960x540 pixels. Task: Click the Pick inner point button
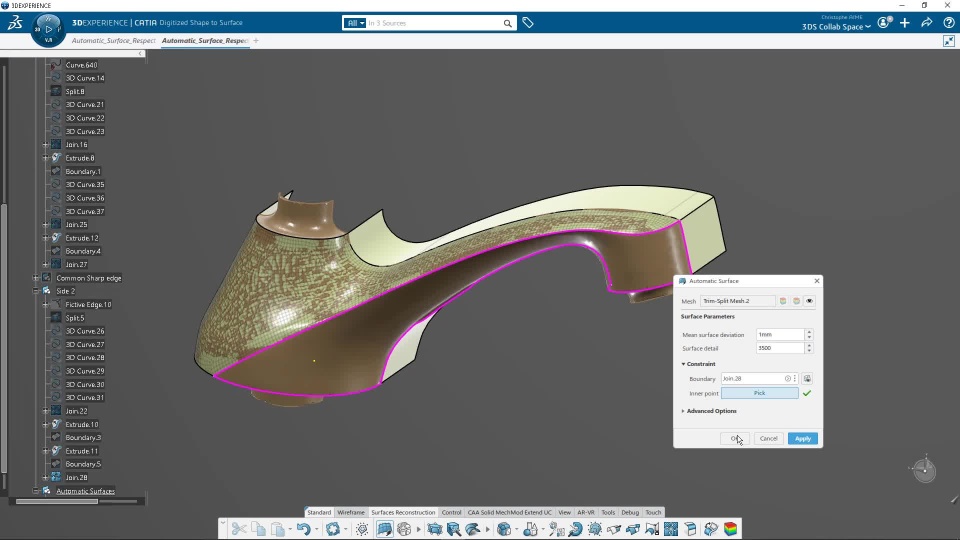759,393
